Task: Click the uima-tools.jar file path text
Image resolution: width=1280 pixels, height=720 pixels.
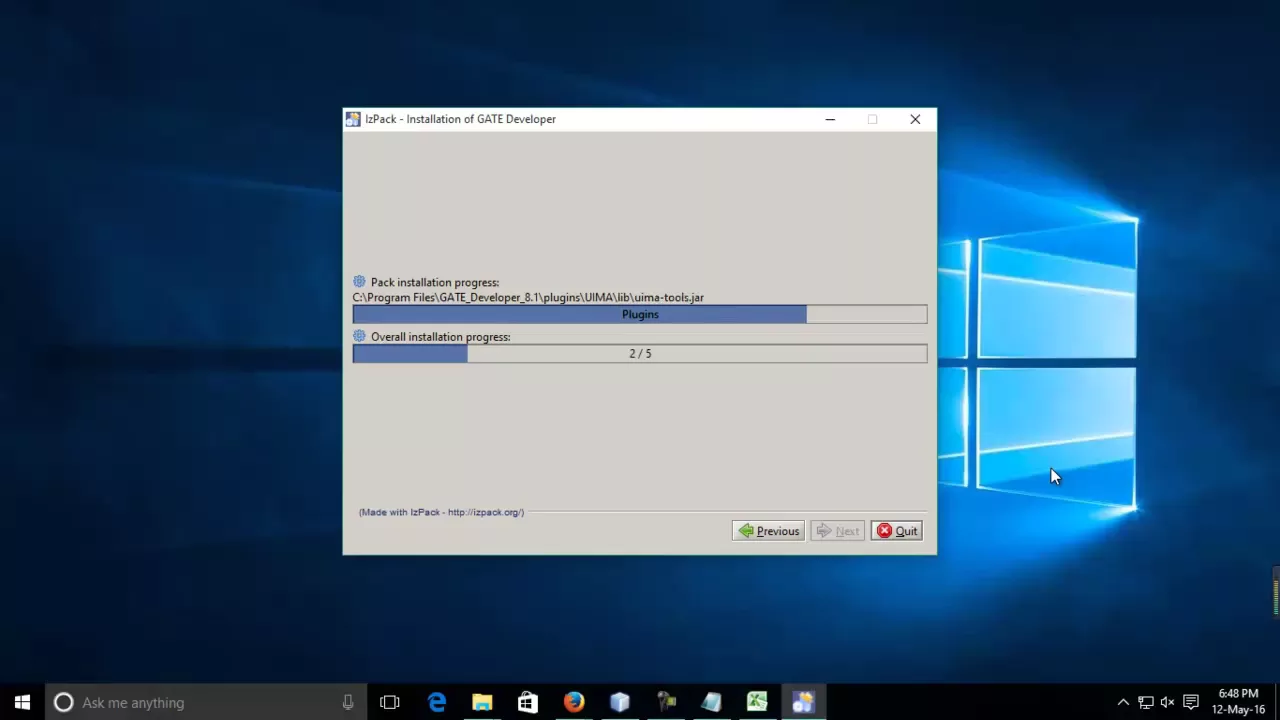Action: 528,297
